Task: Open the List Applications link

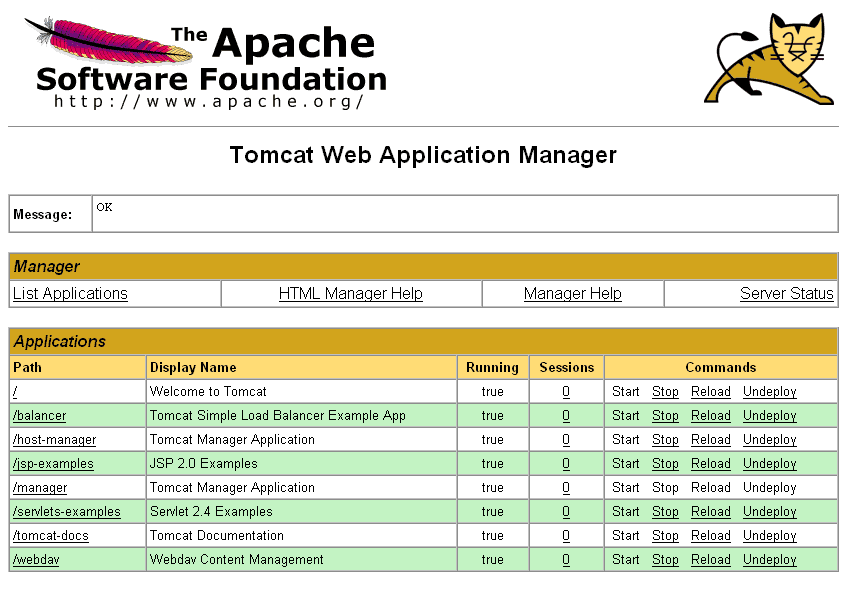Action: [x=70, y=293]
